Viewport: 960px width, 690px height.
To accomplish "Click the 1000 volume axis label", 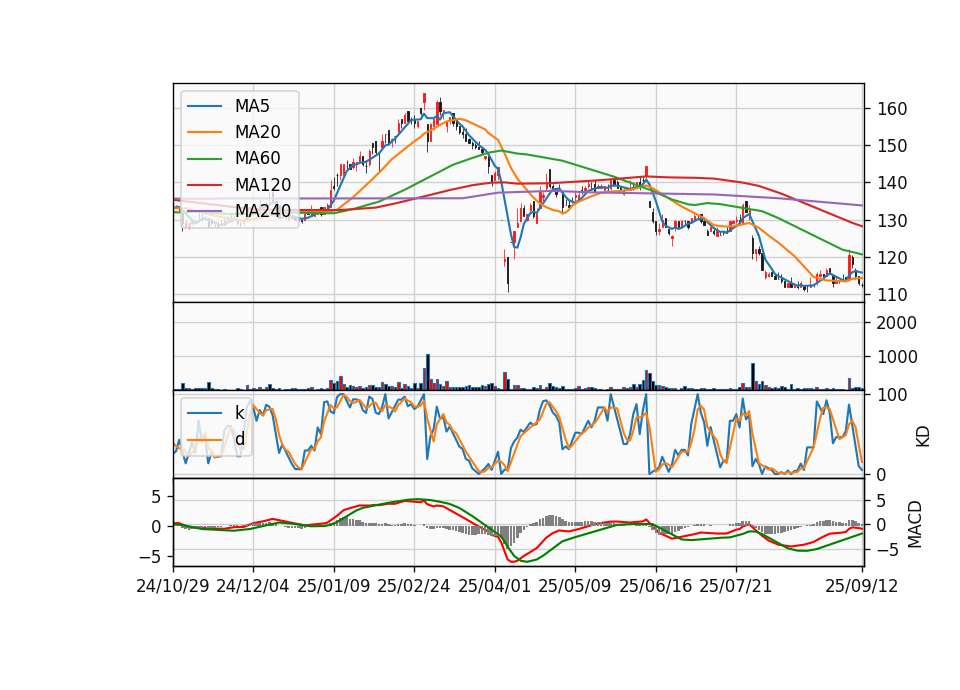I will click(897, 357).
